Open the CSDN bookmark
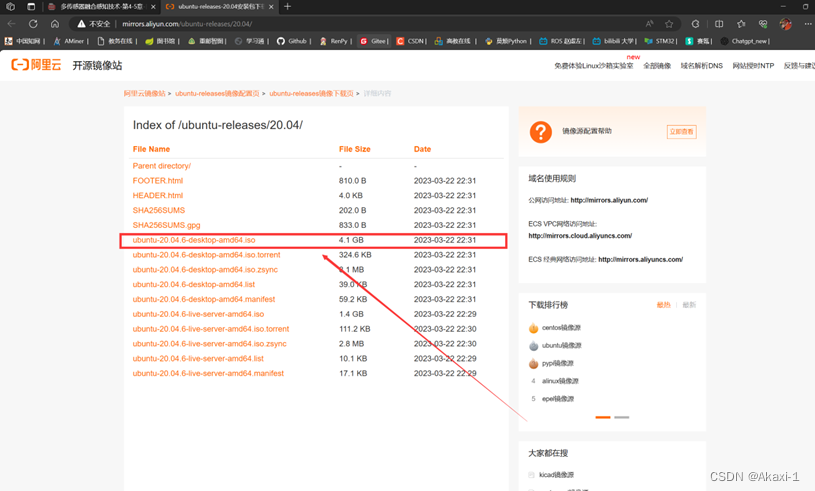The width and height of the screenshot is (815, 491). click(x=411, y=41)
